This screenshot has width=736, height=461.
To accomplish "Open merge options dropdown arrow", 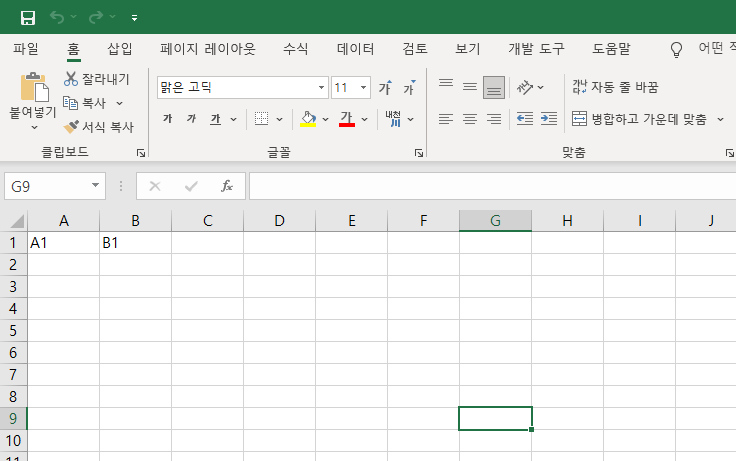I will point(721,119).
